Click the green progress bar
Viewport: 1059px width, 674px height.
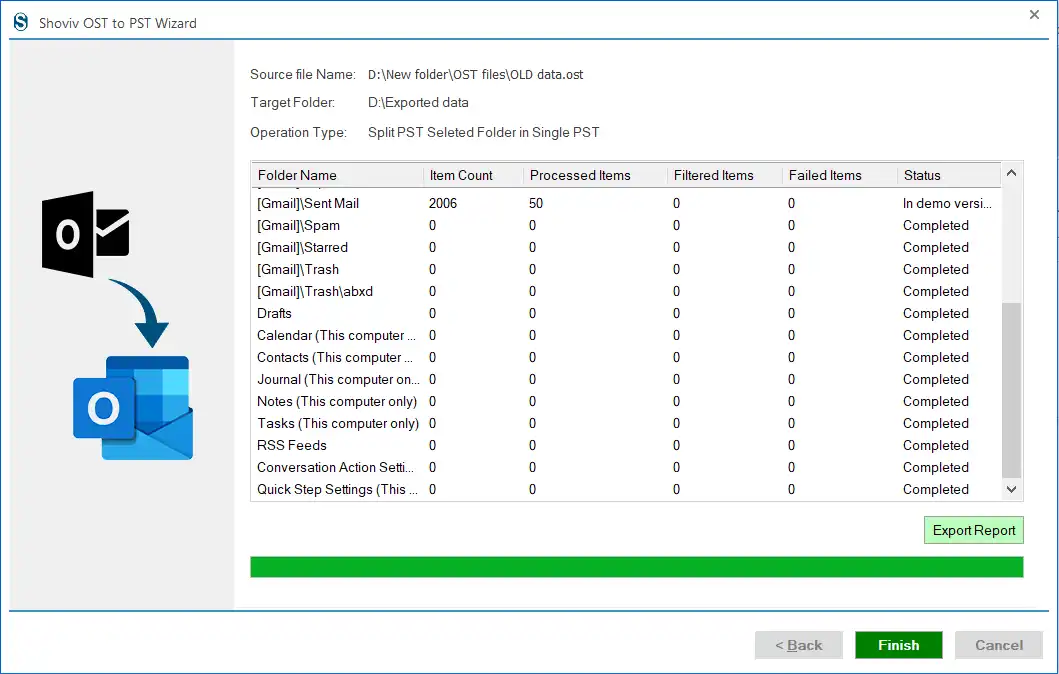636,567
